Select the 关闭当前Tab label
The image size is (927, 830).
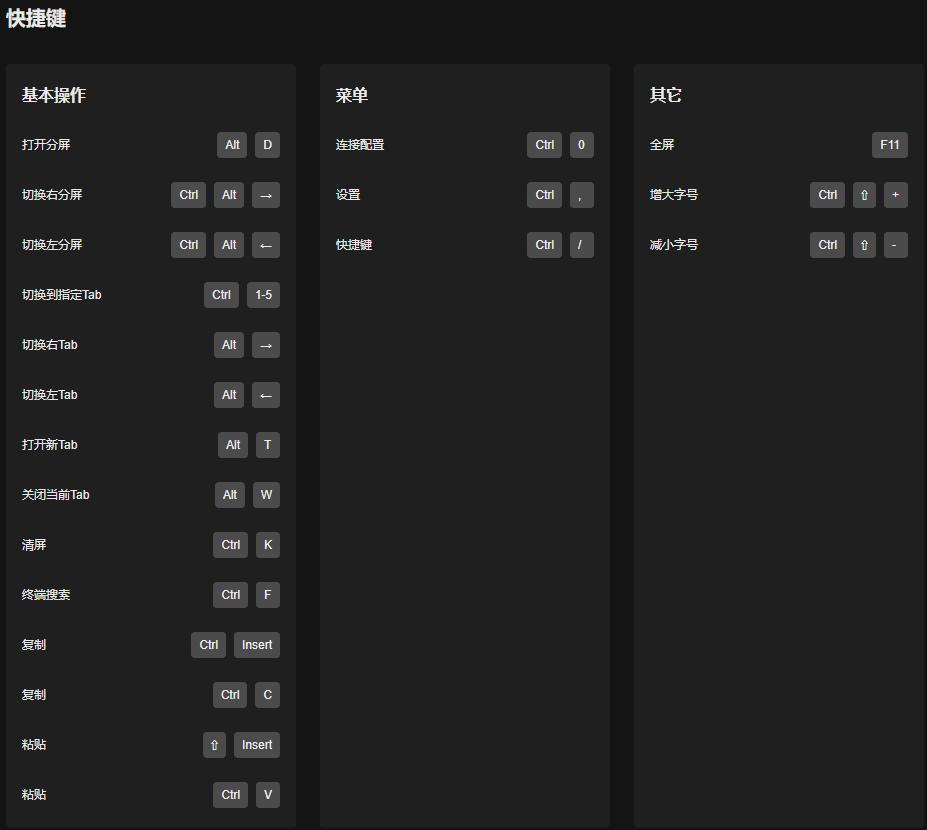(x=56, y=495)
